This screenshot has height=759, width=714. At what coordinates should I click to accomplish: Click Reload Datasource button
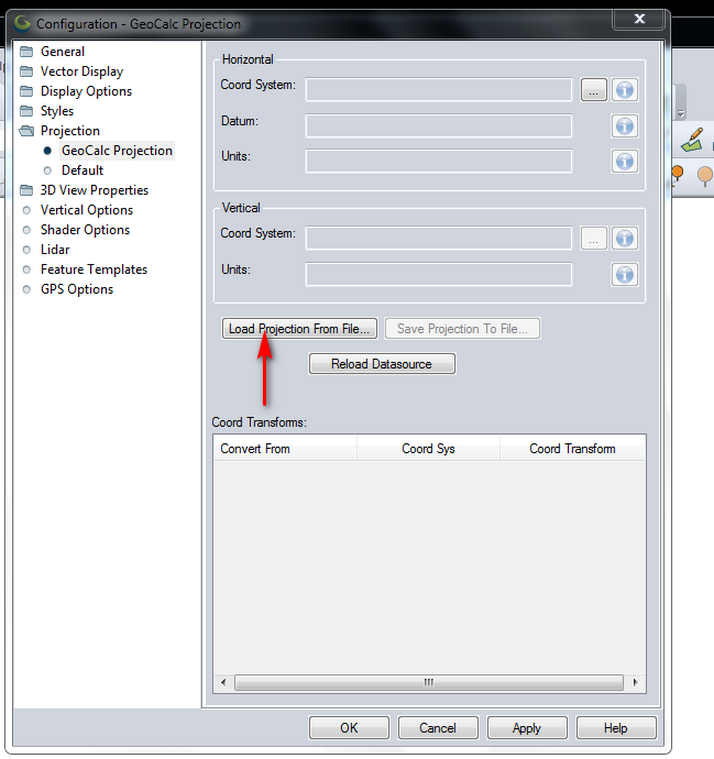click(x=382, y=364)
